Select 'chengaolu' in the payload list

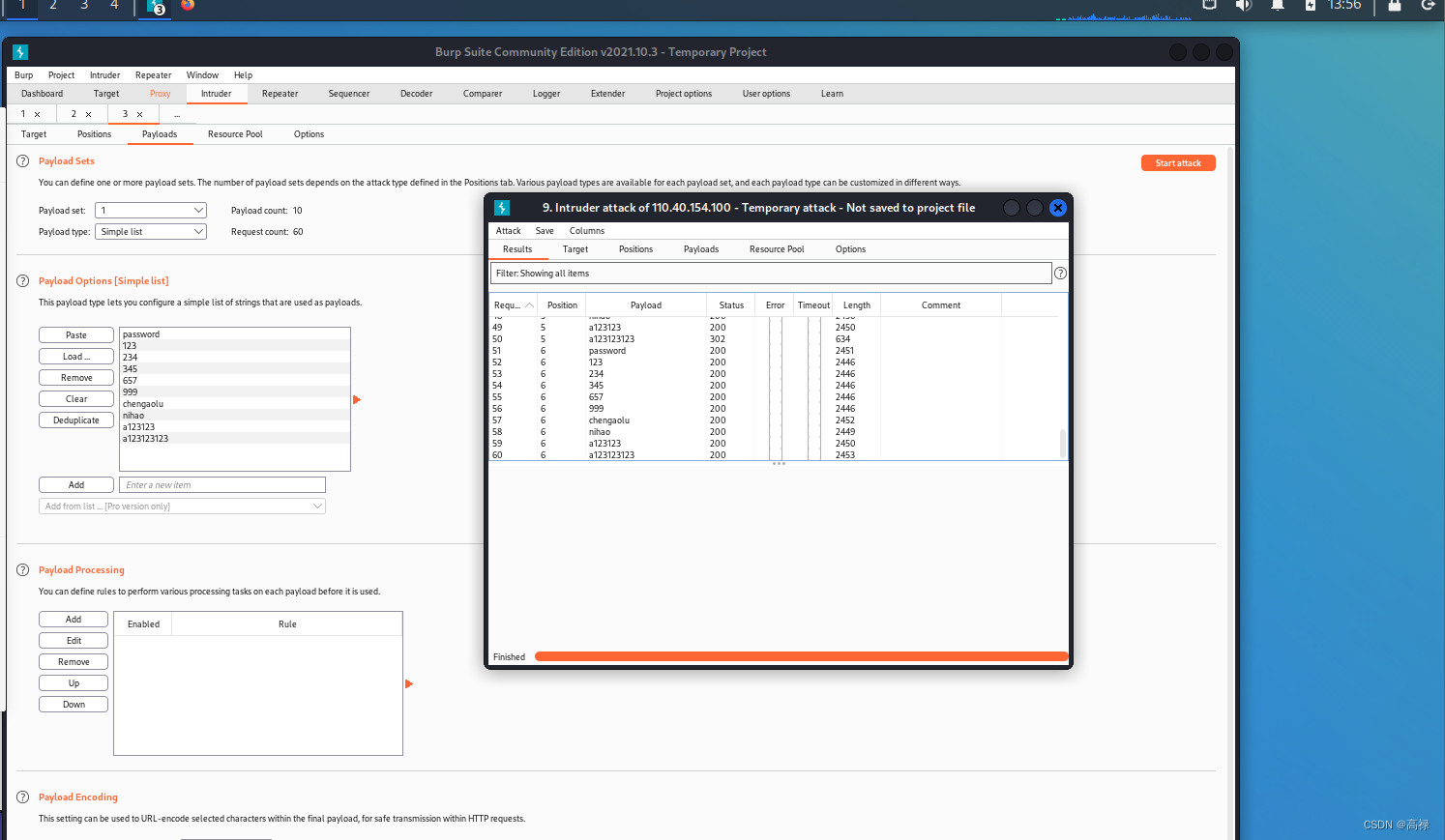[x=235, y=404]
